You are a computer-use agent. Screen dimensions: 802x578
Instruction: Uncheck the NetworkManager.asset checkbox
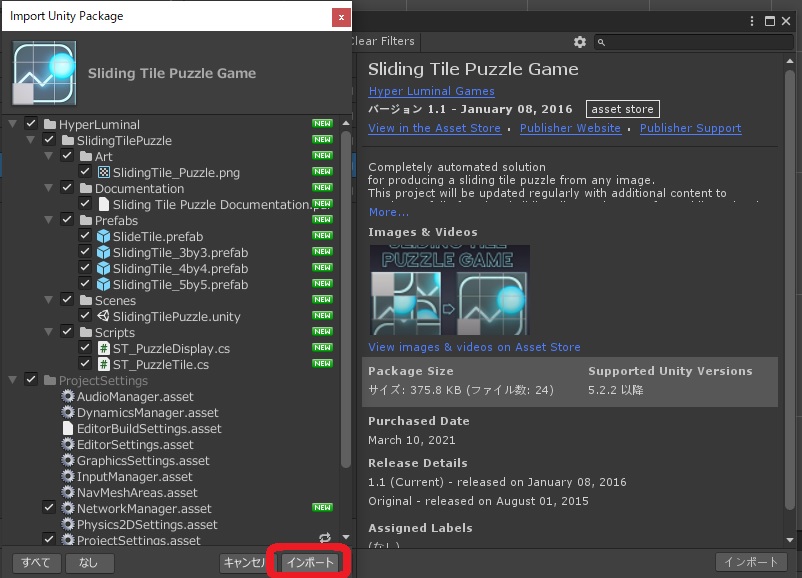point(49,507)
